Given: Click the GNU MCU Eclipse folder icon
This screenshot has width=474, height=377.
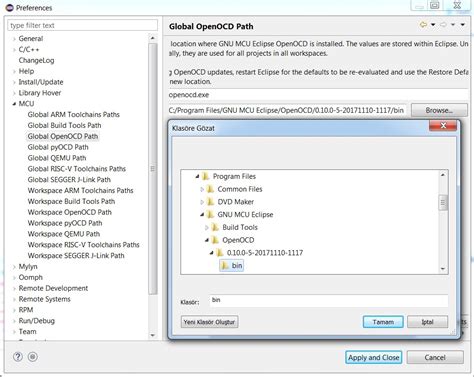Looking at the screenshot, I should [210, 215].
